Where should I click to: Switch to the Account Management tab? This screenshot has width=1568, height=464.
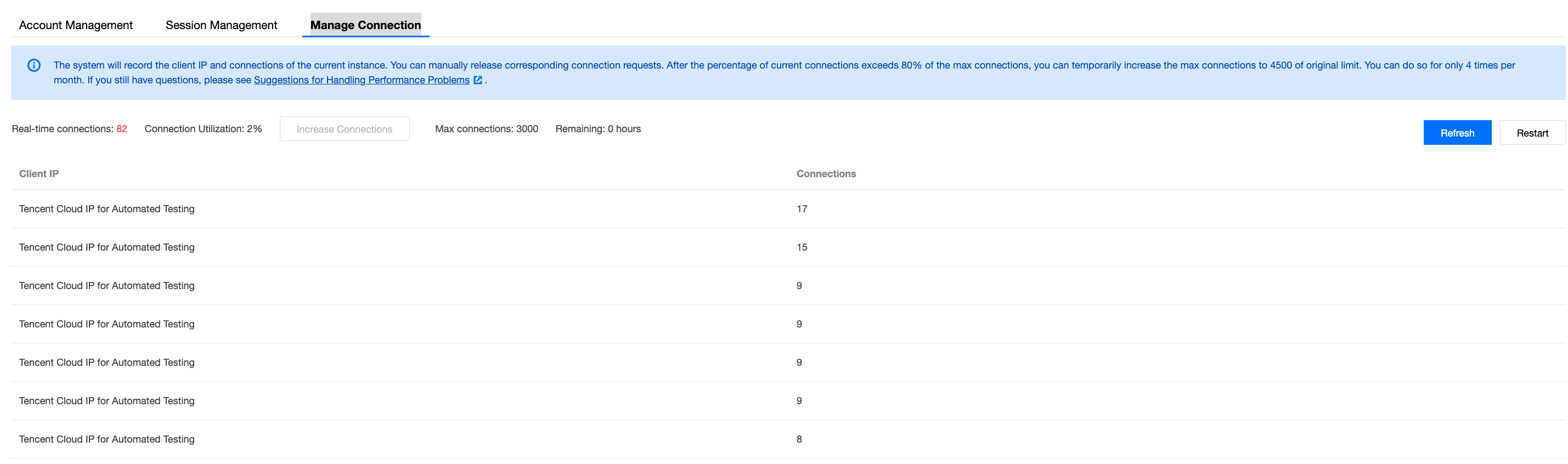(x=76, y=25)
